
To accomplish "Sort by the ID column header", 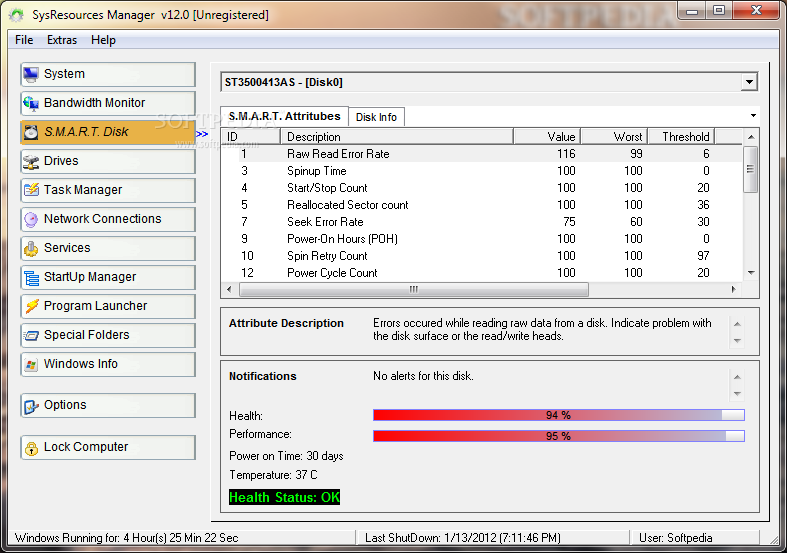I will 250,136.
